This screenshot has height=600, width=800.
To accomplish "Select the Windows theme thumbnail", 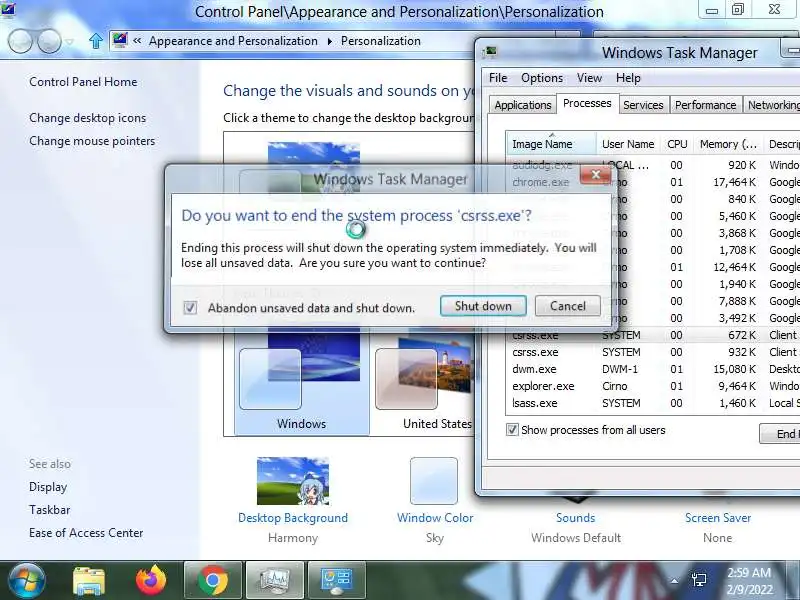I will point(301,383).
